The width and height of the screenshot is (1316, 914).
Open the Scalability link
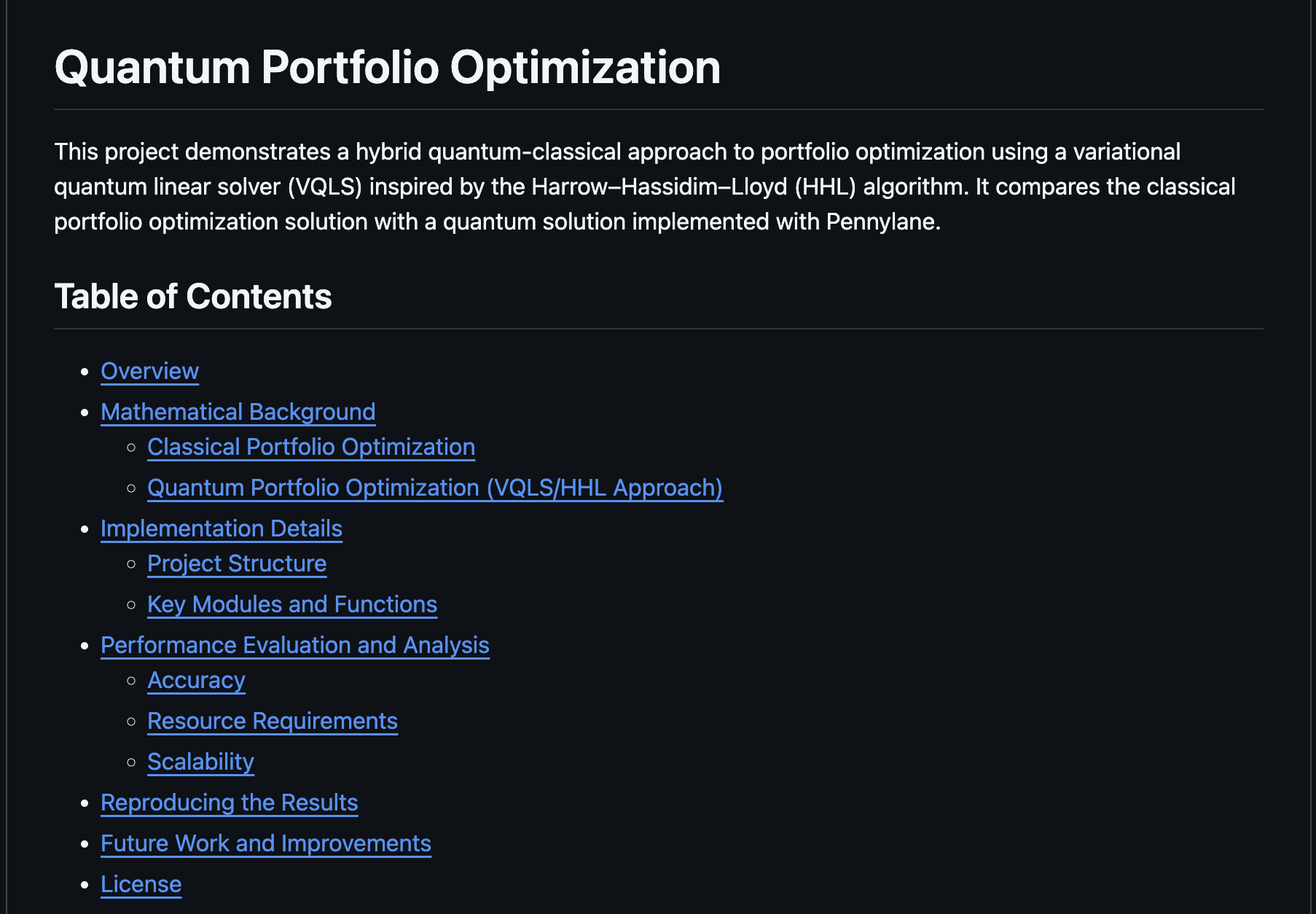pyautogui.click(x=200, y=762)
